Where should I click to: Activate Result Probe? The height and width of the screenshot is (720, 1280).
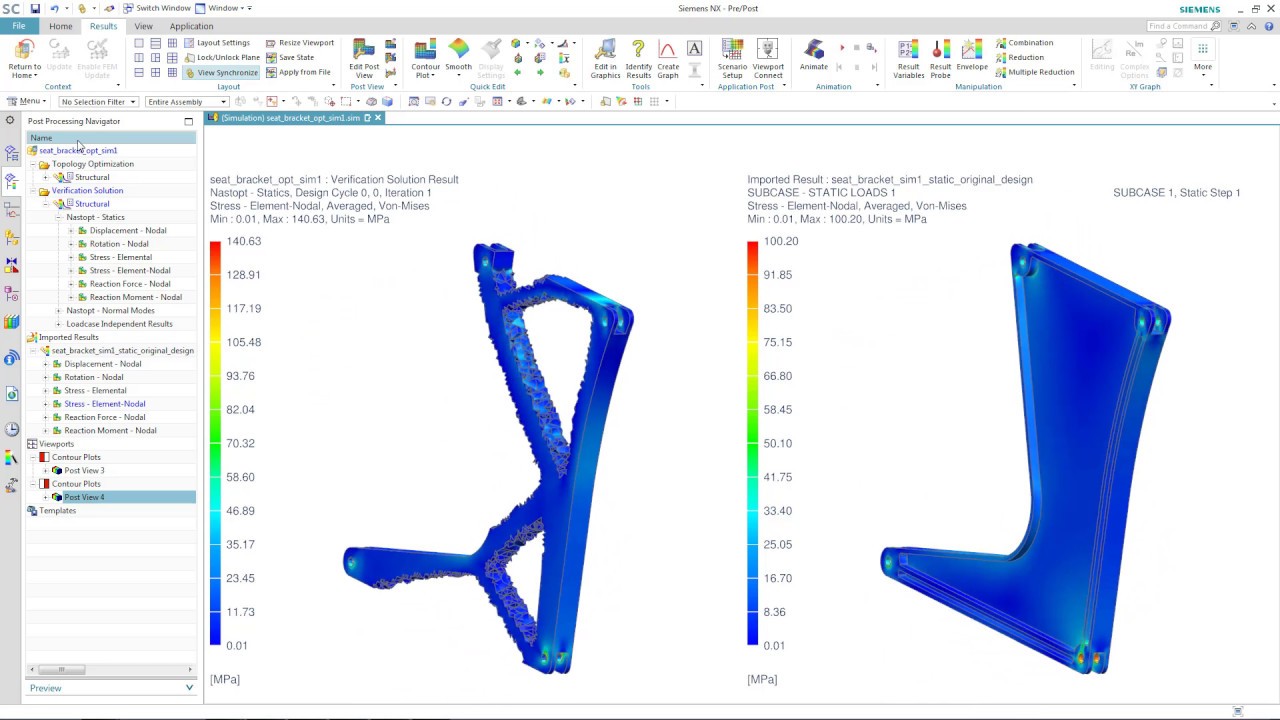940,59
